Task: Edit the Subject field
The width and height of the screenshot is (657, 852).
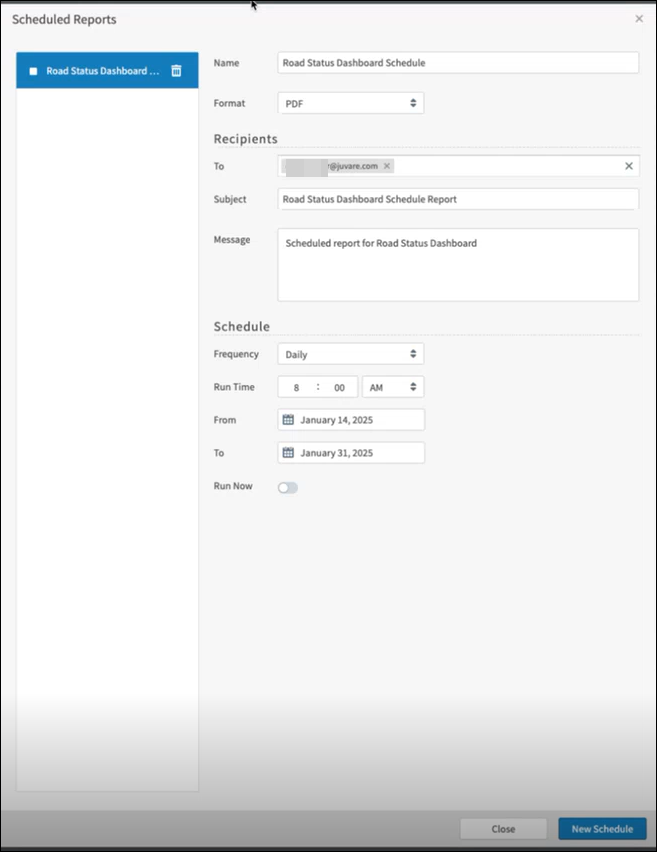Action: [x=458, y=199]
